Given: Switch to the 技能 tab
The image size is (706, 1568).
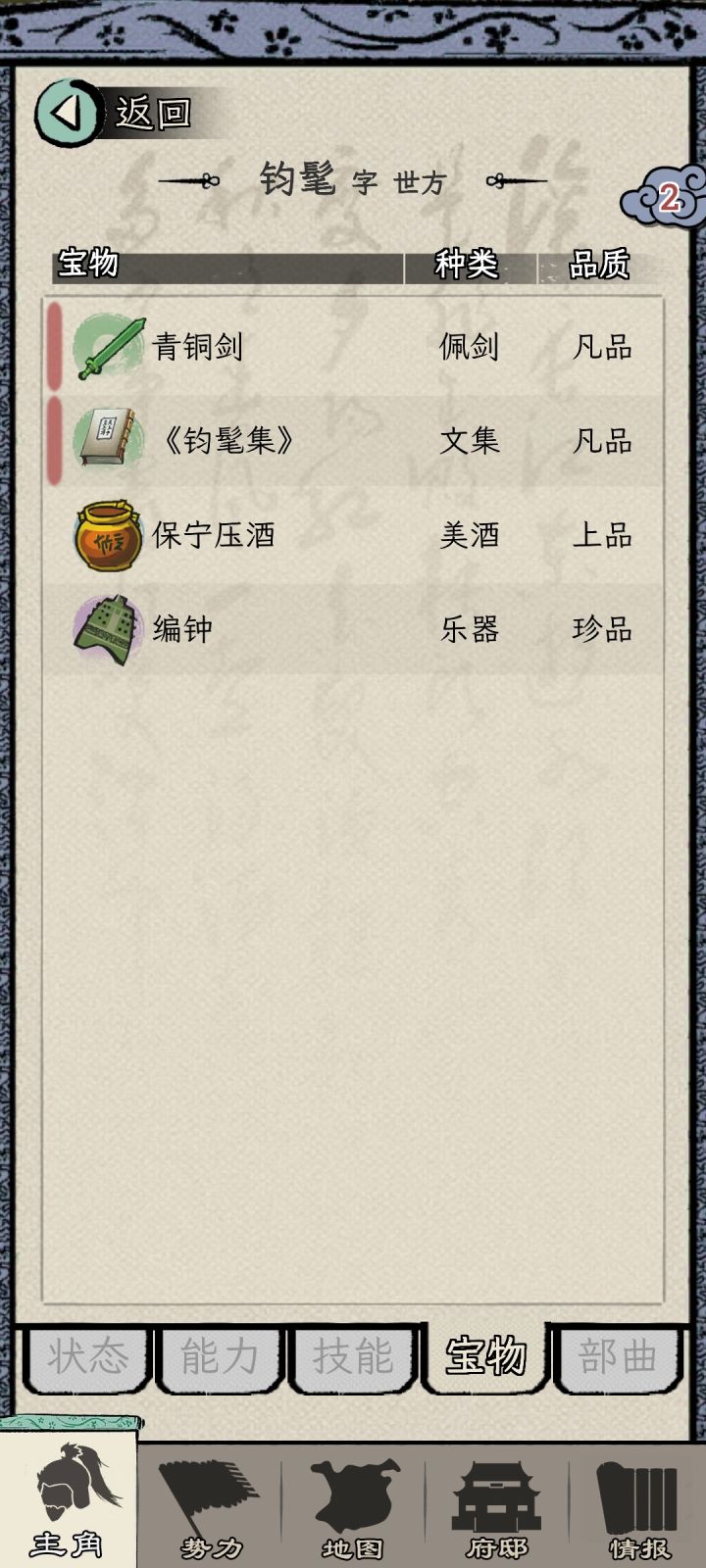Looking at the screenshot, I should (x=353, y=1358).
